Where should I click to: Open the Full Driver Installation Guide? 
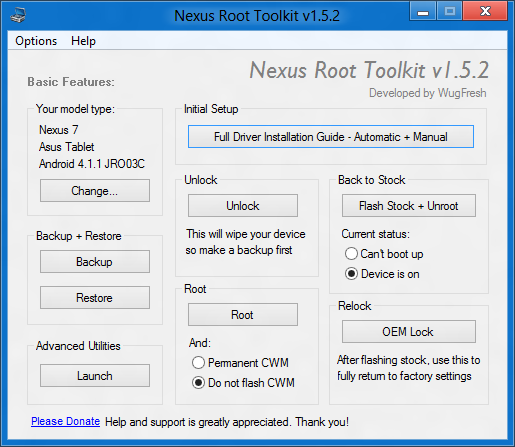click(331, 137)
